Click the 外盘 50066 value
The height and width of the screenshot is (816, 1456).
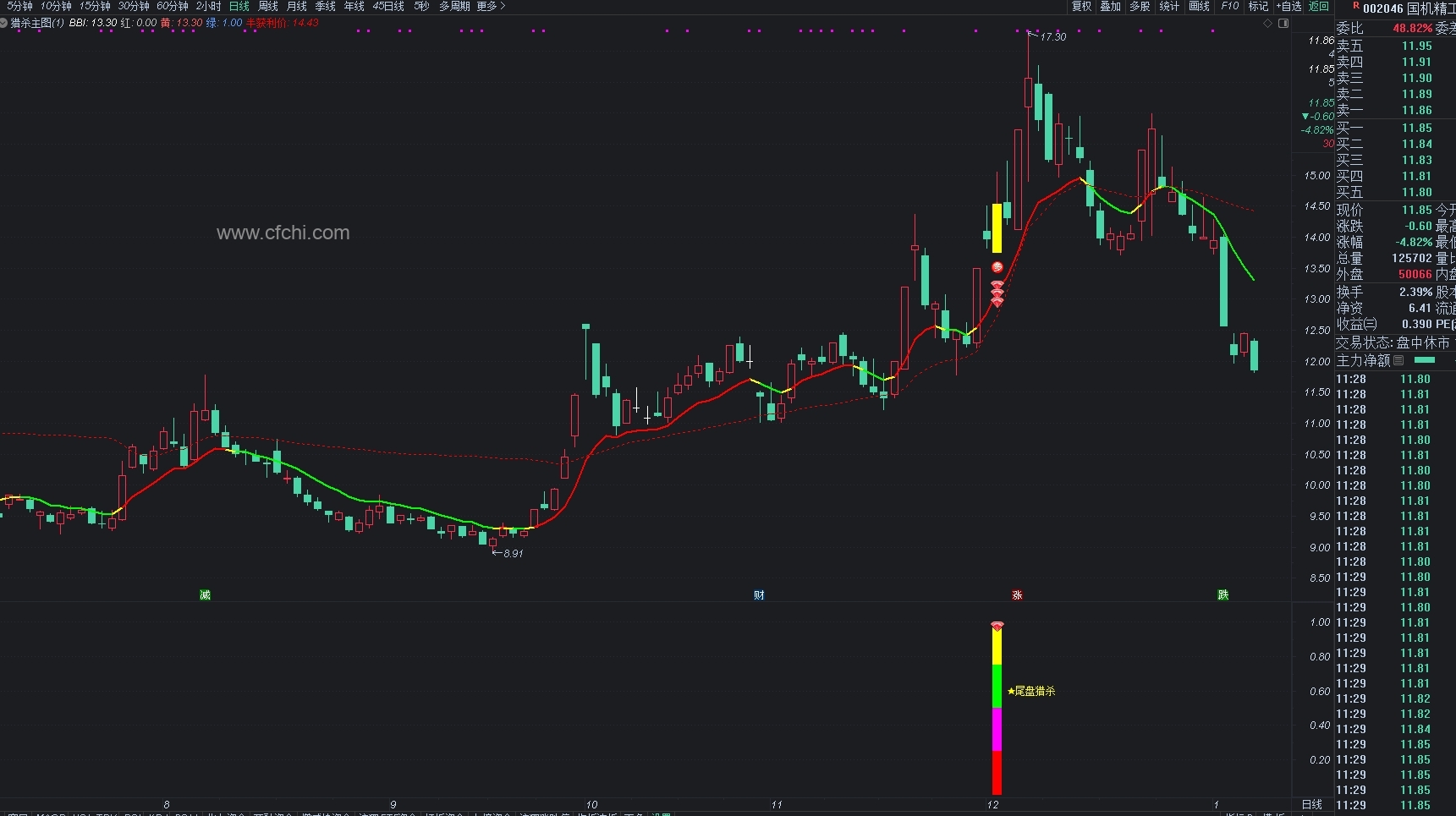[1415, 274]
